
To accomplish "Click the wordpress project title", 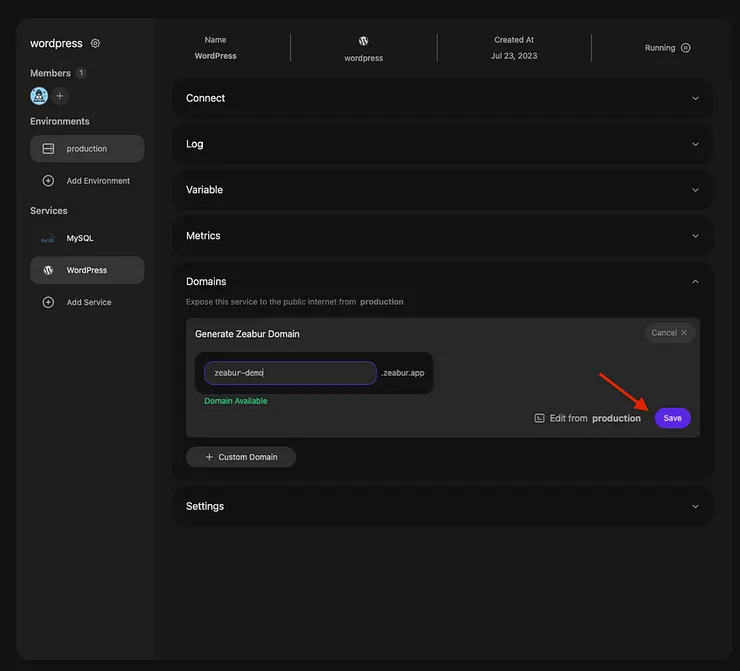I will [56, 43].
